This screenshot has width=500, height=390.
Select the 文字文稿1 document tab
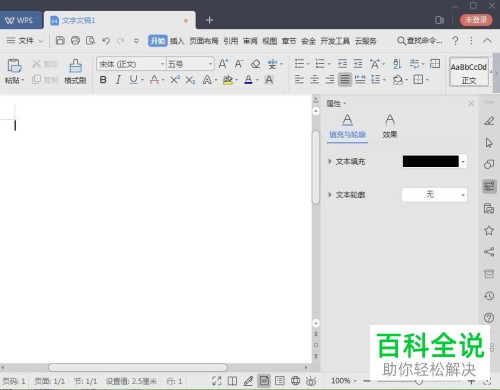coord(119,20)
